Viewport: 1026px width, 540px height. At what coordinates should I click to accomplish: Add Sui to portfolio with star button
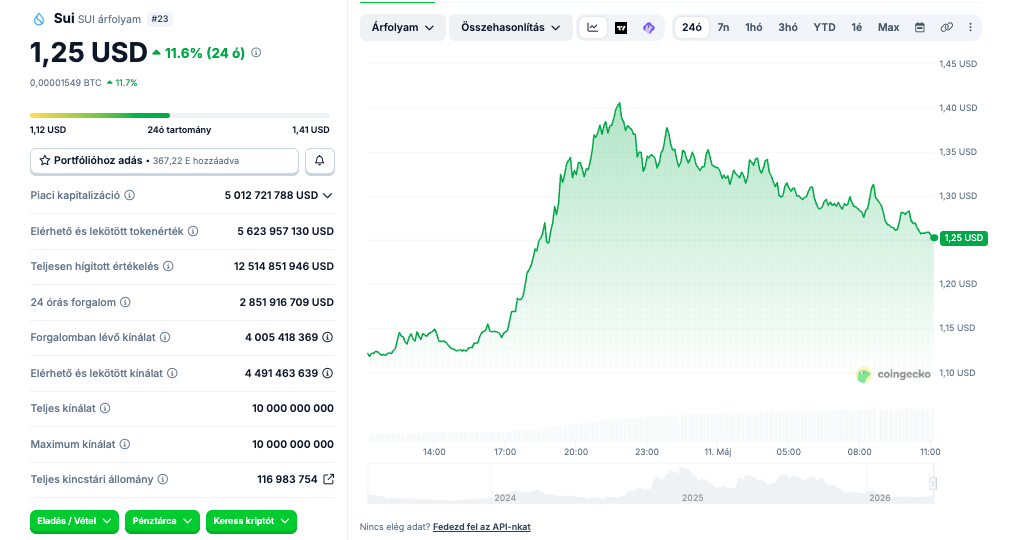click(164, 160)
